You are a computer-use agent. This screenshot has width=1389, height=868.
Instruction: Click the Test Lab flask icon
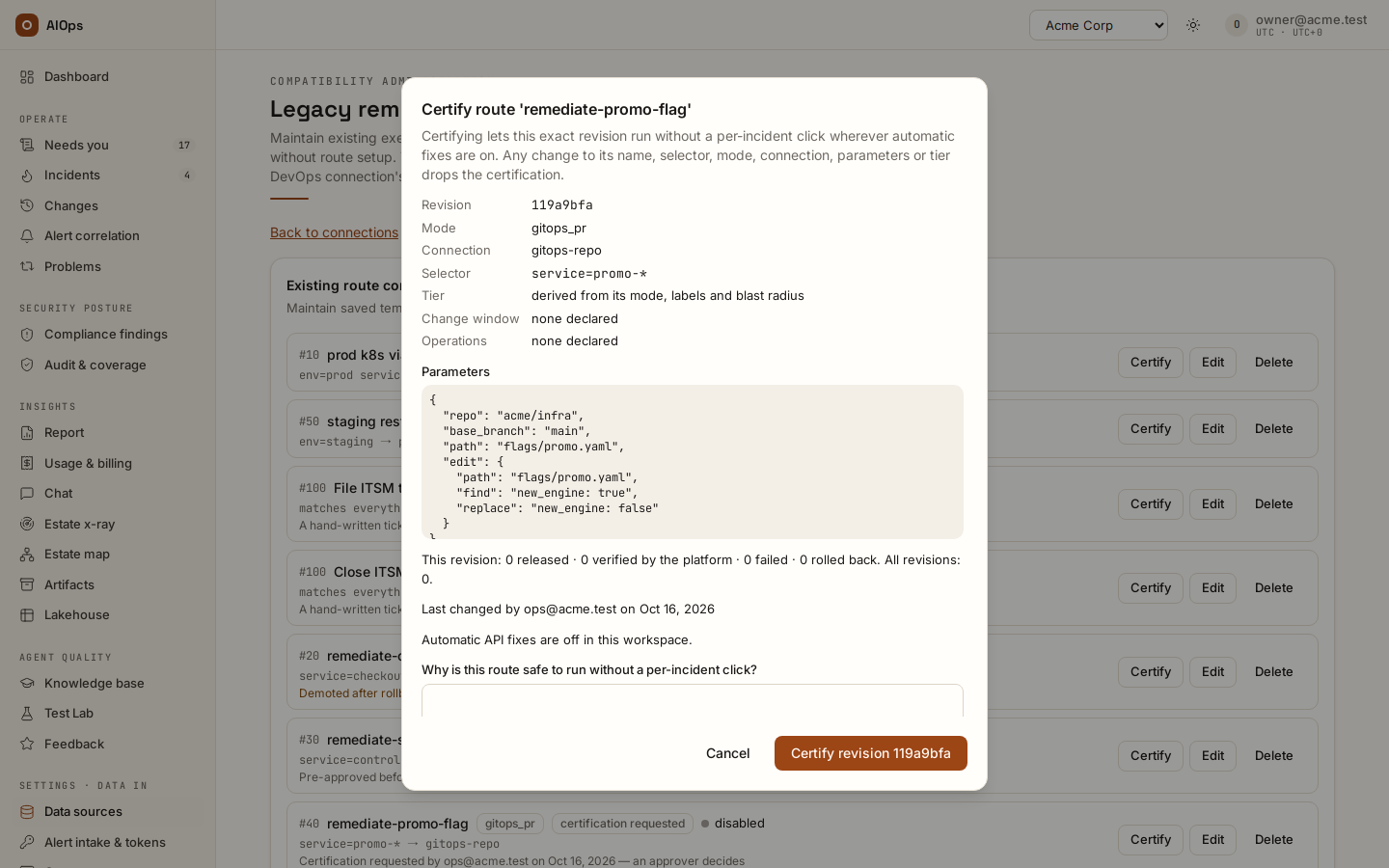click(27, 713)
